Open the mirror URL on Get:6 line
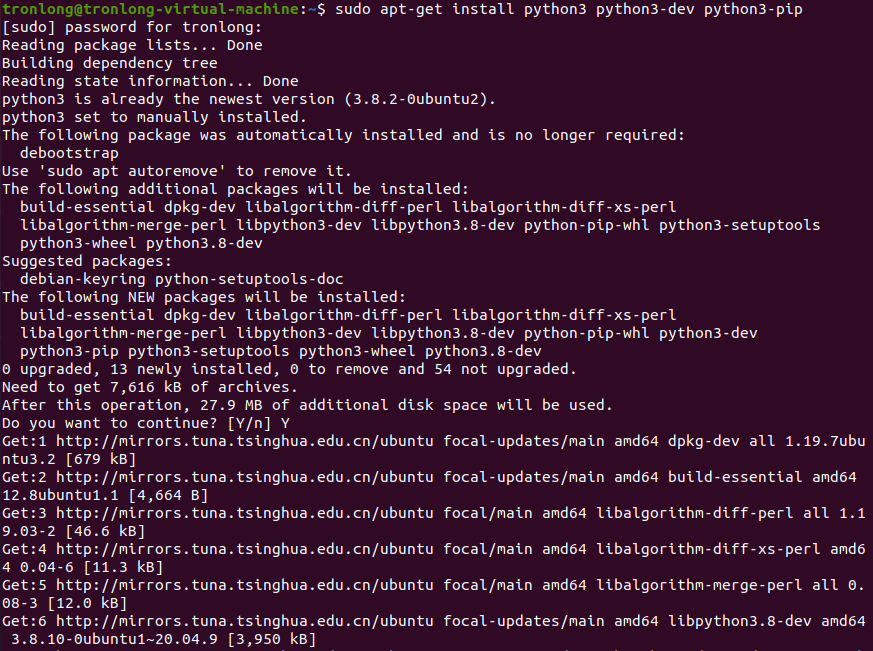873x651 pixels. point(245,621)
